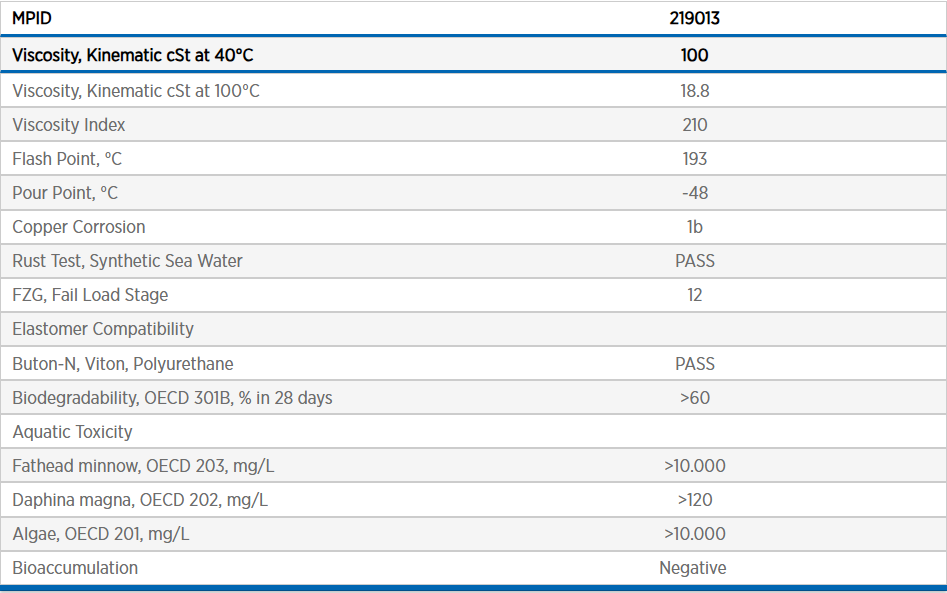
Task: Select 'FZG, Fail Load Stage' label
Action: tap(91, 295)
